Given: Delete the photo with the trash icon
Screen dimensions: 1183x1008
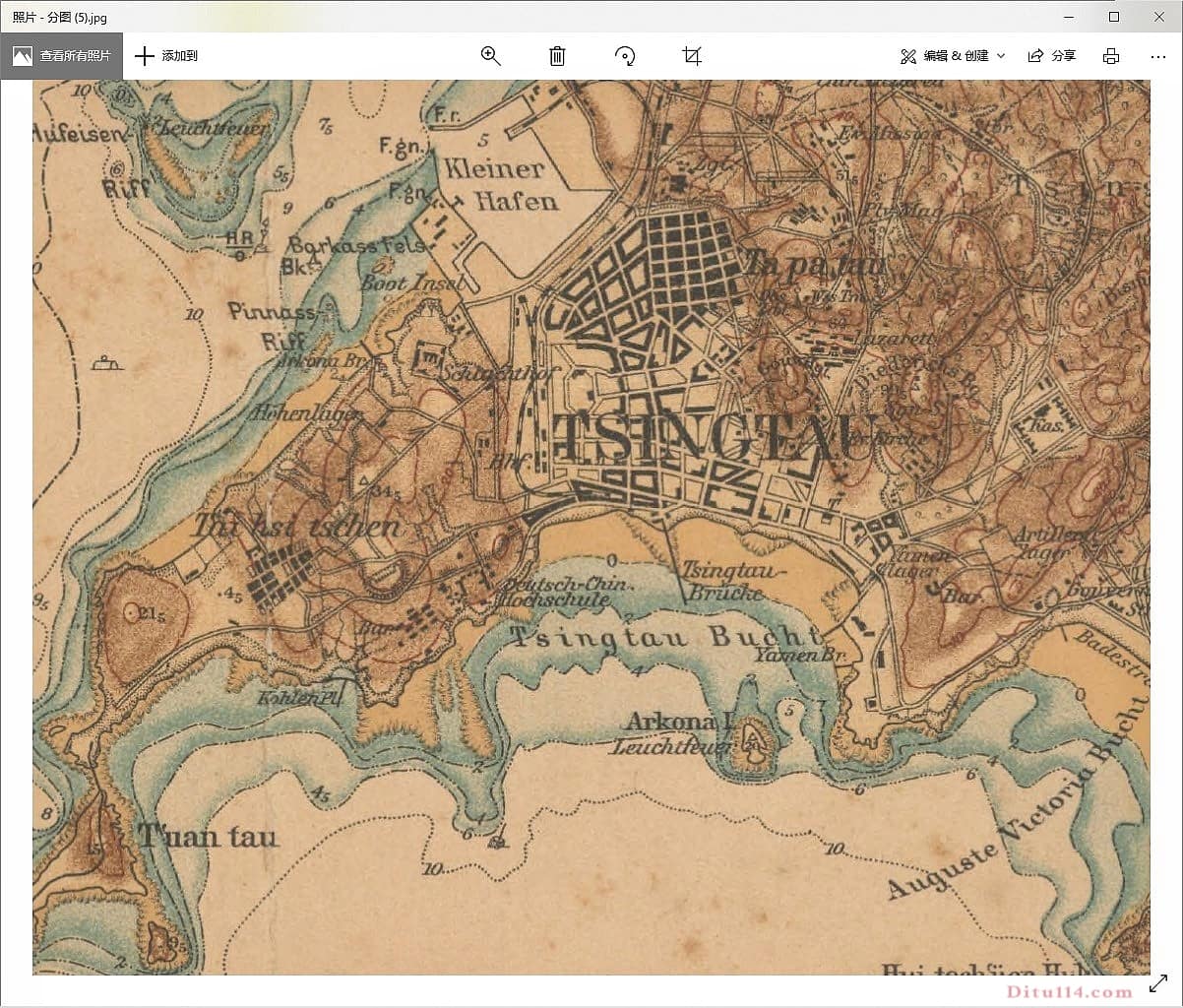Looking at the screenshot, I should [x=557, y=56].
